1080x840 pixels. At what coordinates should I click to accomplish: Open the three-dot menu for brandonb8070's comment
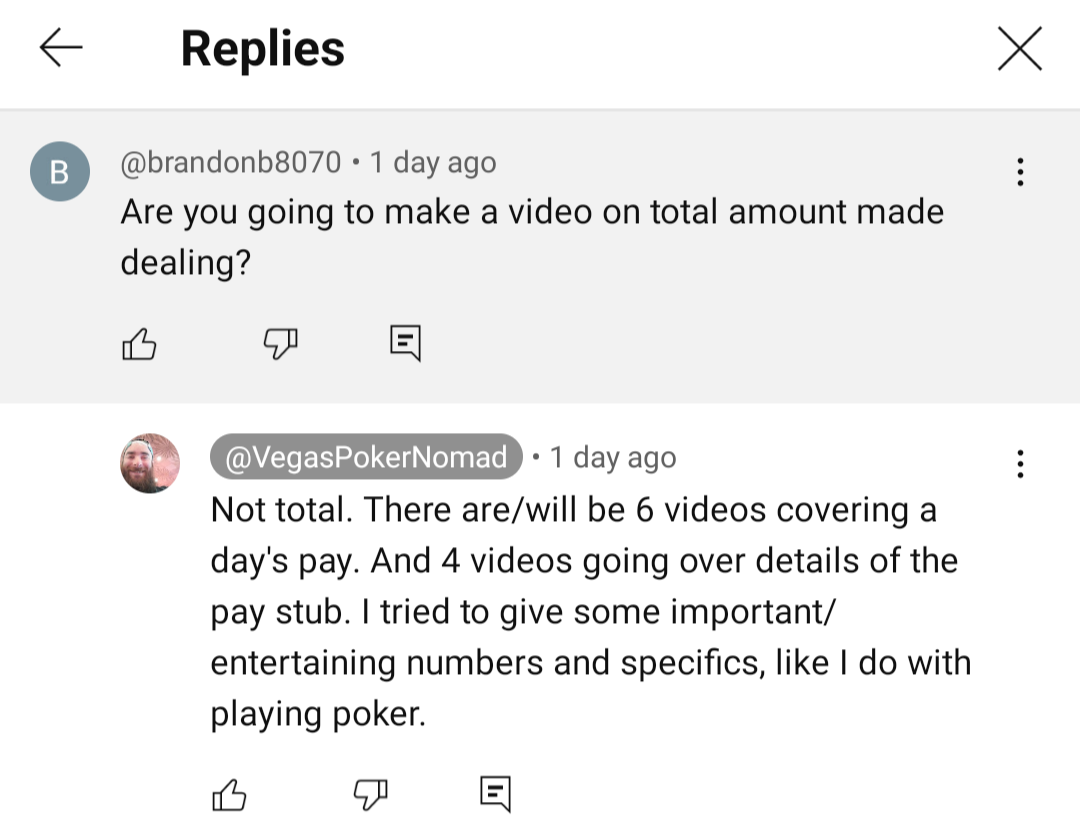point(1019,172)
